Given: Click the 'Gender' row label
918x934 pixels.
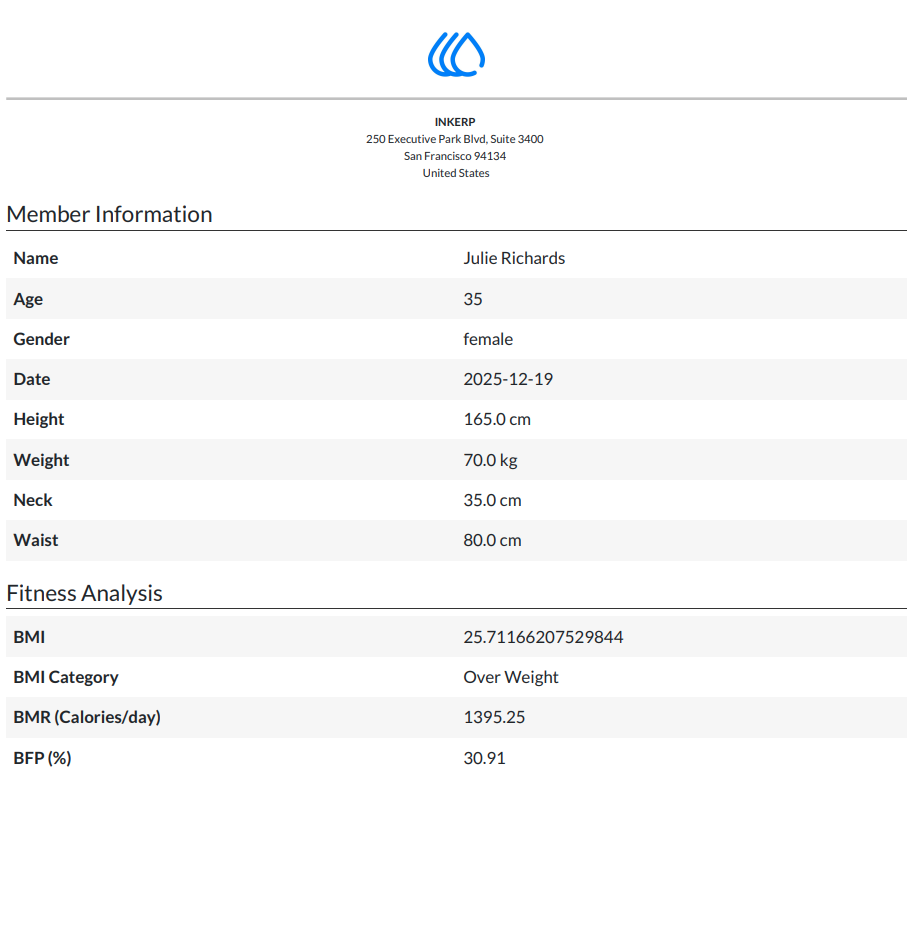Looking at the screenshot, I should pos(42,339).
